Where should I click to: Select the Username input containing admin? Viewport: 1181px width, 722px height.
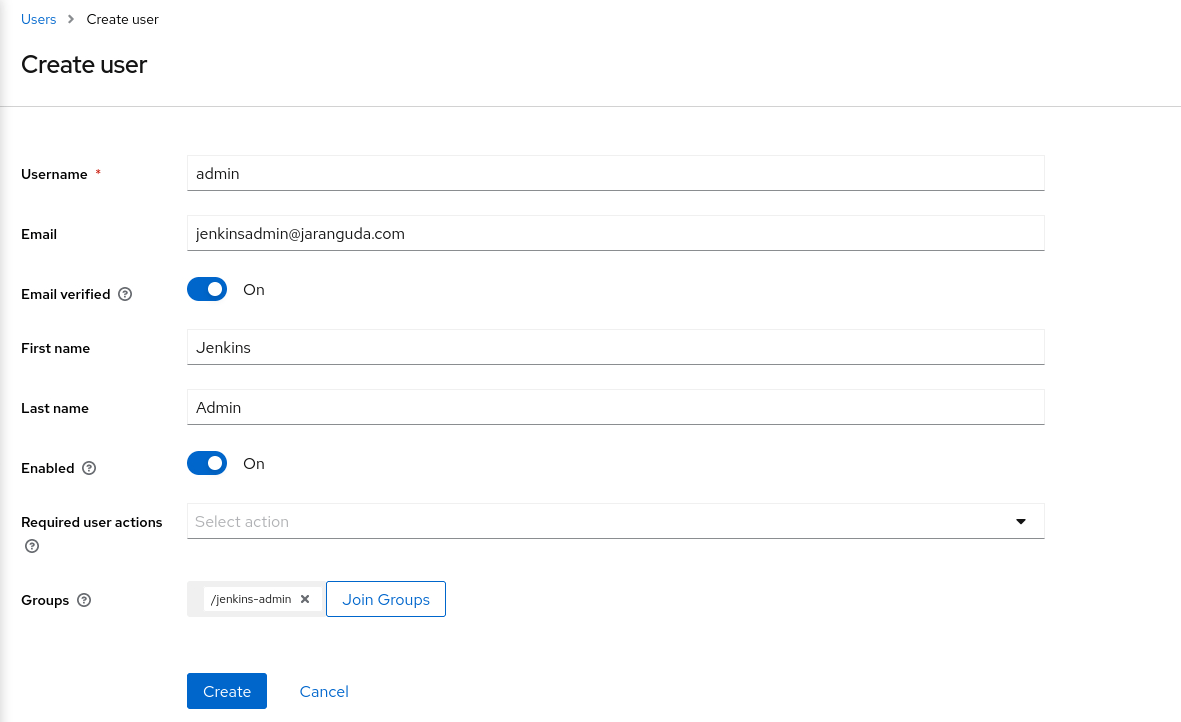coord(615,172)
